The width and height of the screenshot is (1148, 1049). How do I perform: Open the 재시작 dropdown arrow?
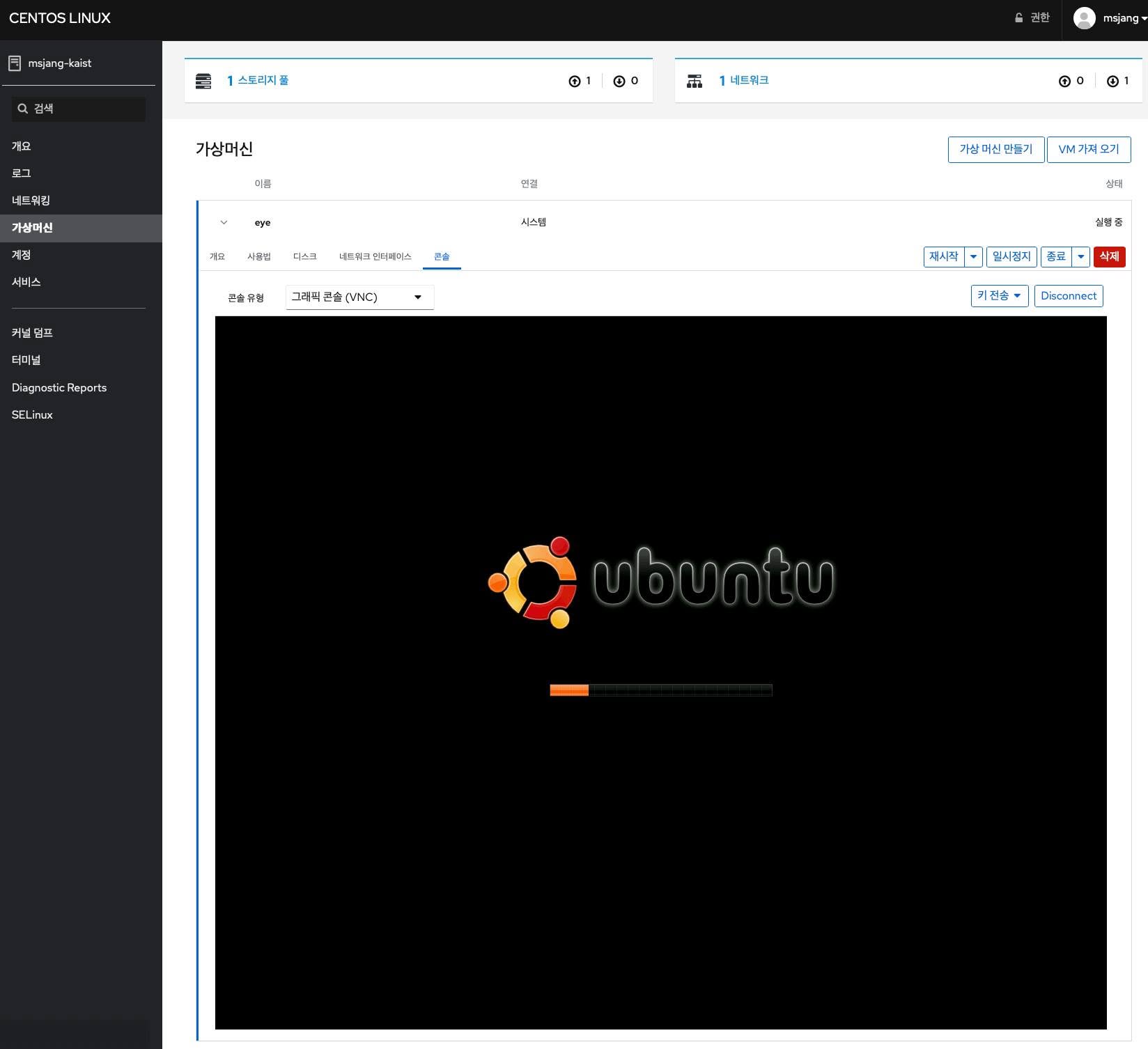973,256
